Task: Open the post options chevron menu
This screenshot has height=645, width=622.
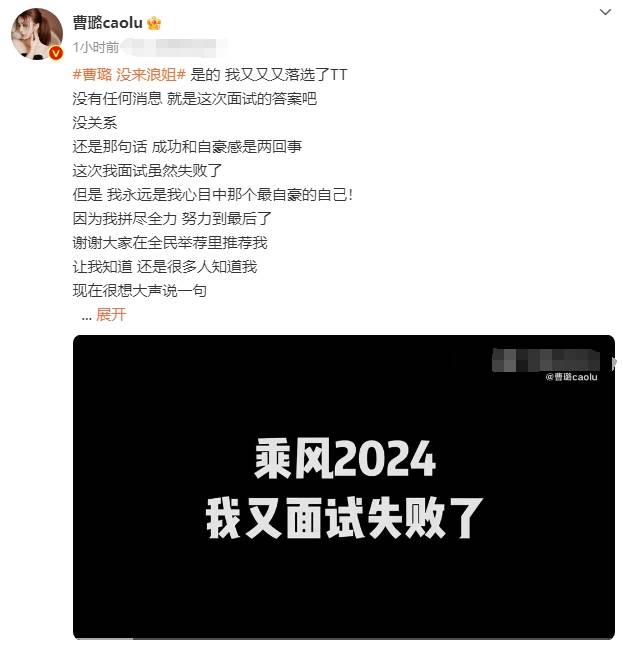Action: click(x=605, y=12)
